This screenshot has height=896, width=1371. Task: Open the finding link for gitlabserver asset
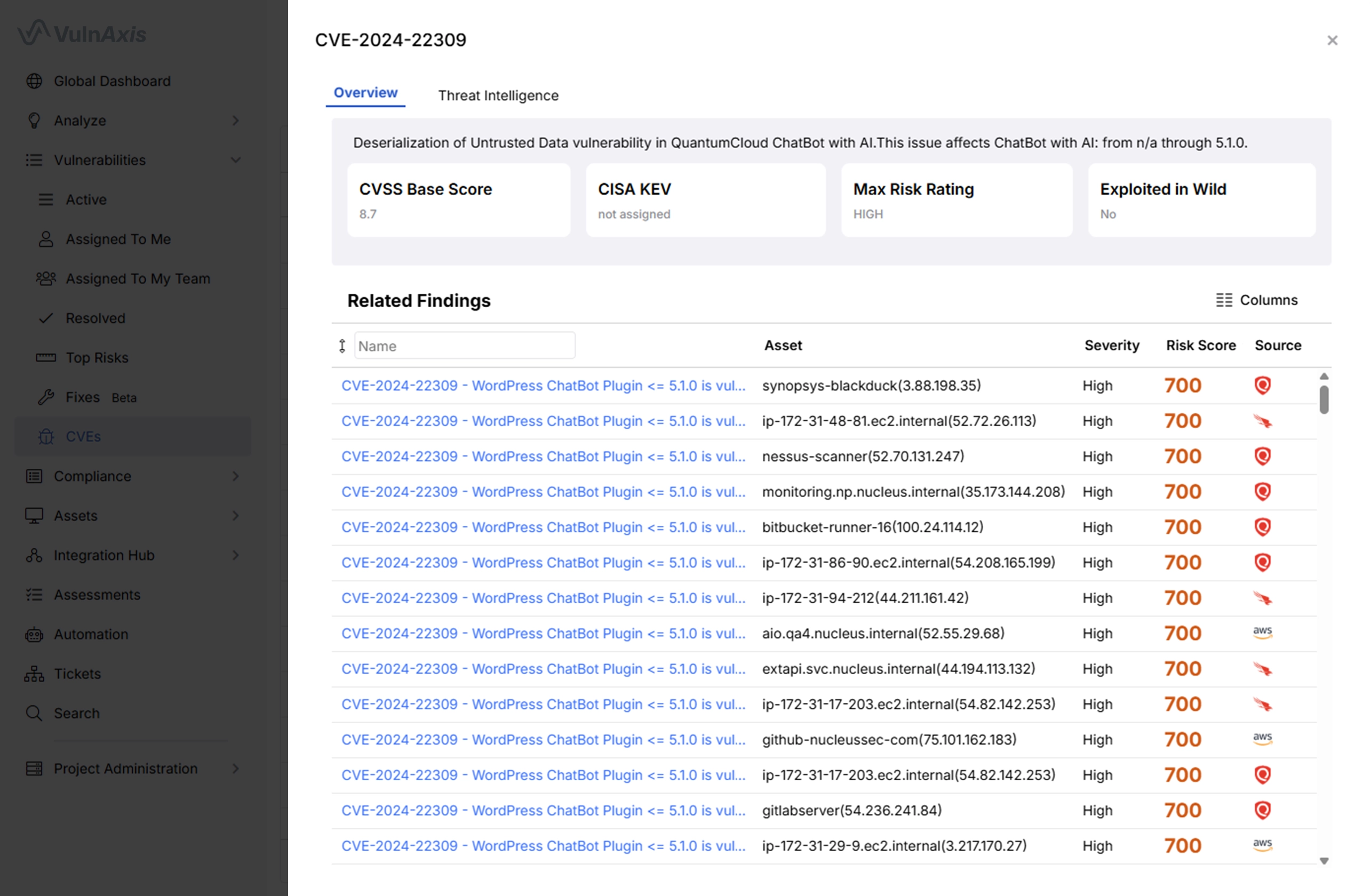pyautogui.click(x=543, y=810)
